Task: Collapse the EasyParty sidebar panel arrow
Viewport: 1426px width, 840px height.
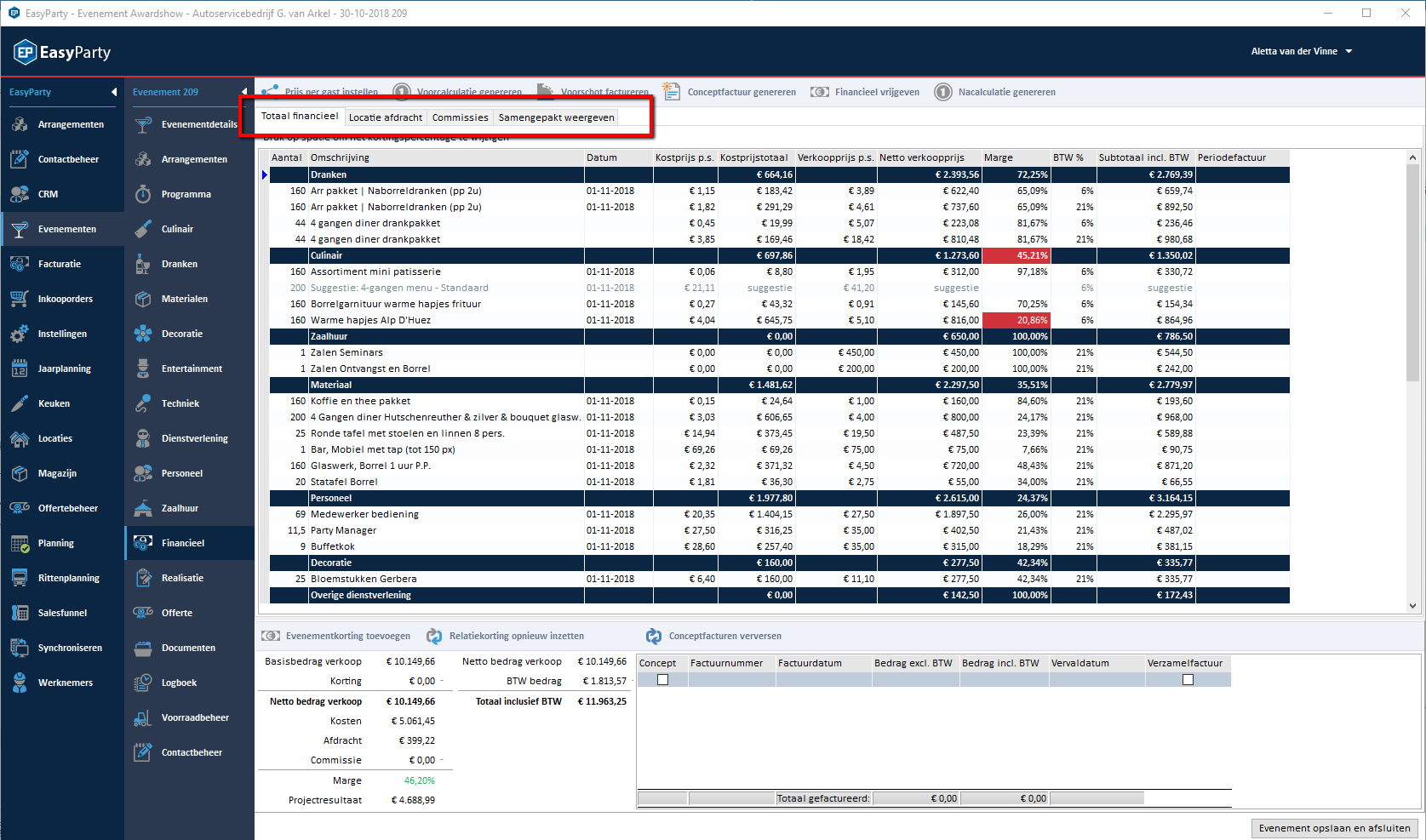Action: tap(114, 92)
